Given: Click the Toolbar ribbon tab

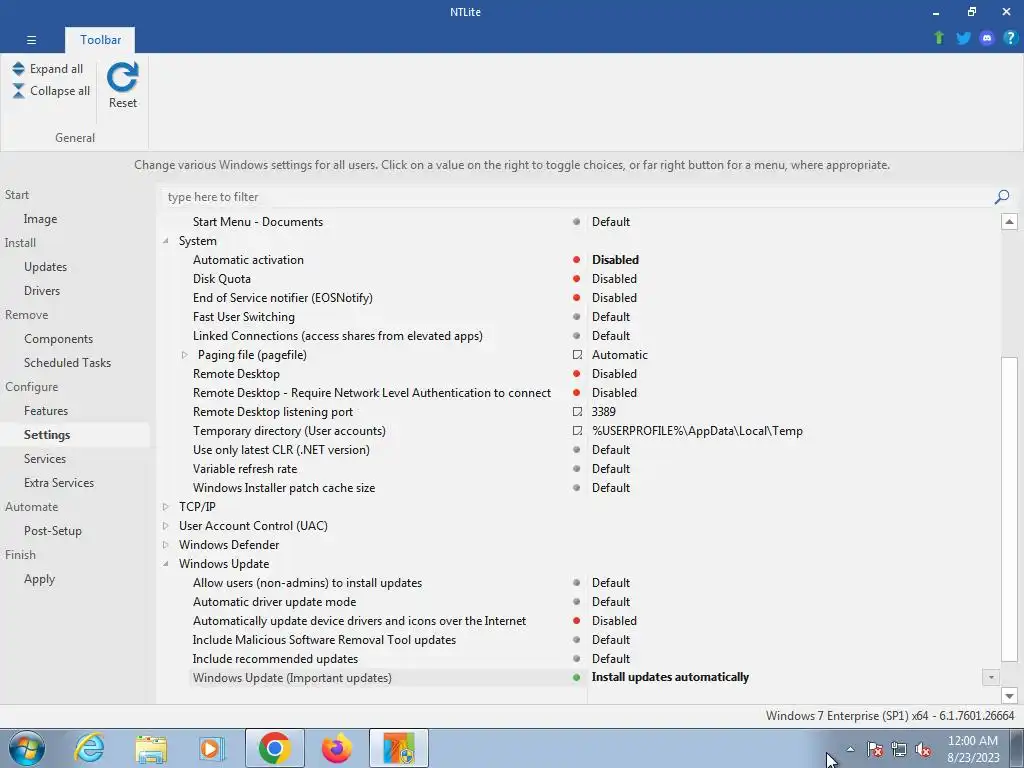Looking at the screenshot, I should click(100, 40).
